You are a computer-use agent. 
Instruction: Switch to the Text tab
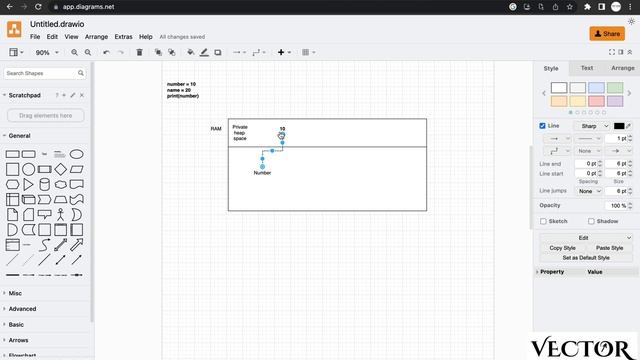pyautogui.click(x=587, y=68)
